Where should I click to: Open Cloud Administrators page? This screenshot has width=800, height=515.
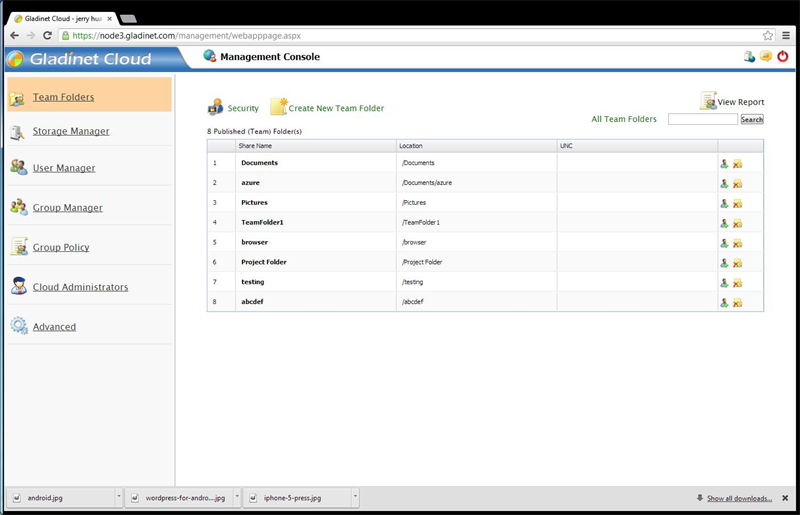[x=80, y=287]
